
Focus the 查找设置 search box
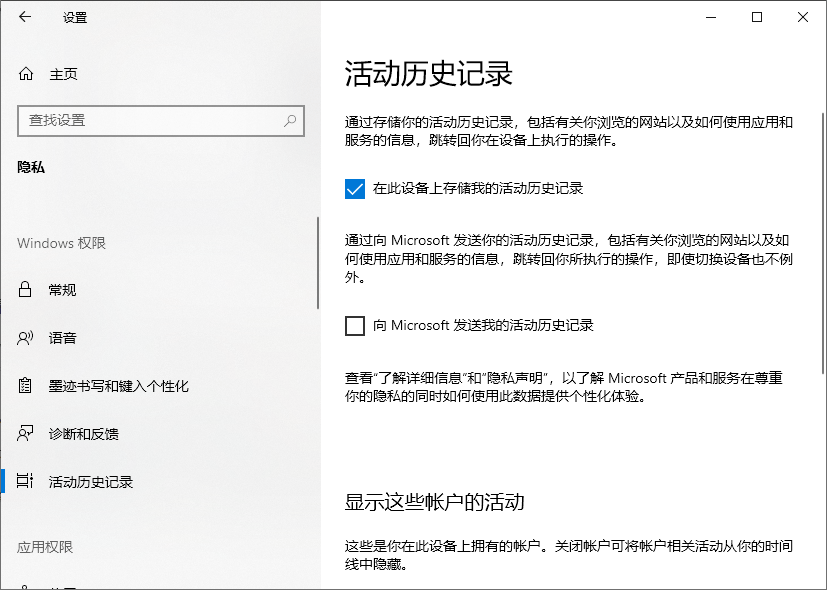coord(161,121)
